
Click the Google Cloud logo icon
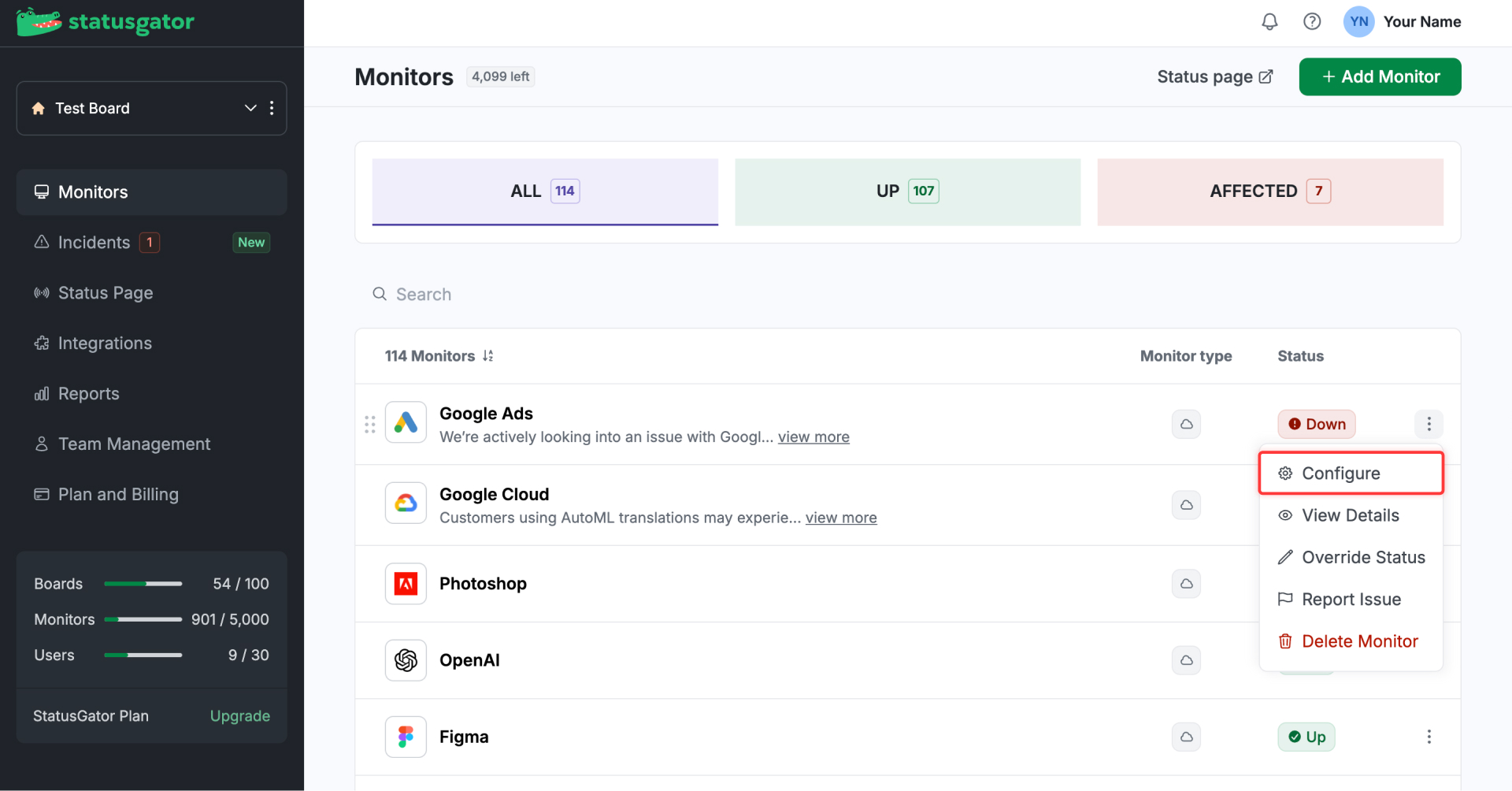point(406,503)
